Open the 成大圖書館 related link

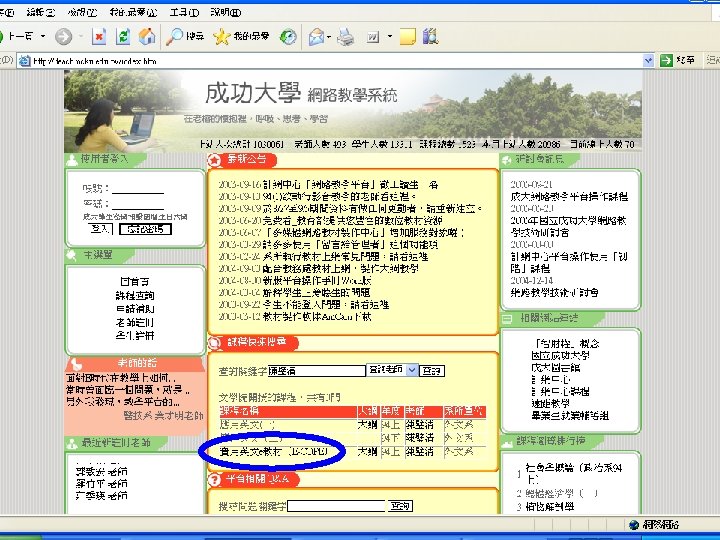pyautogui.click(x=556, y=367)
